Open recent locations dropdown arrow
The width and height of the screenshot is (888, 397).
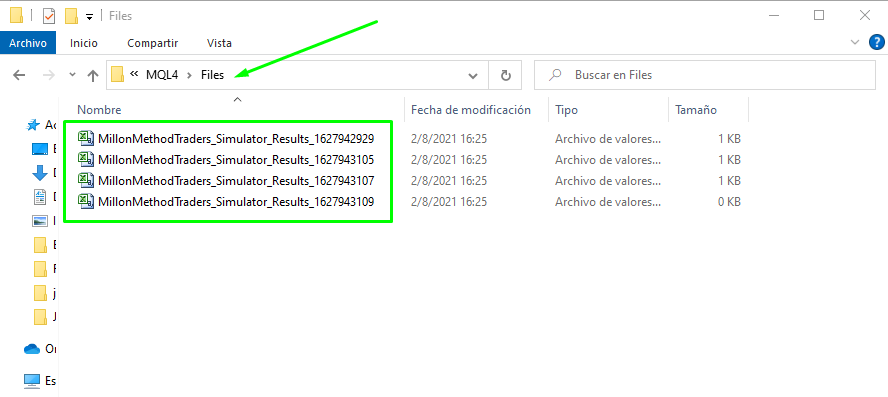point(72,75)
